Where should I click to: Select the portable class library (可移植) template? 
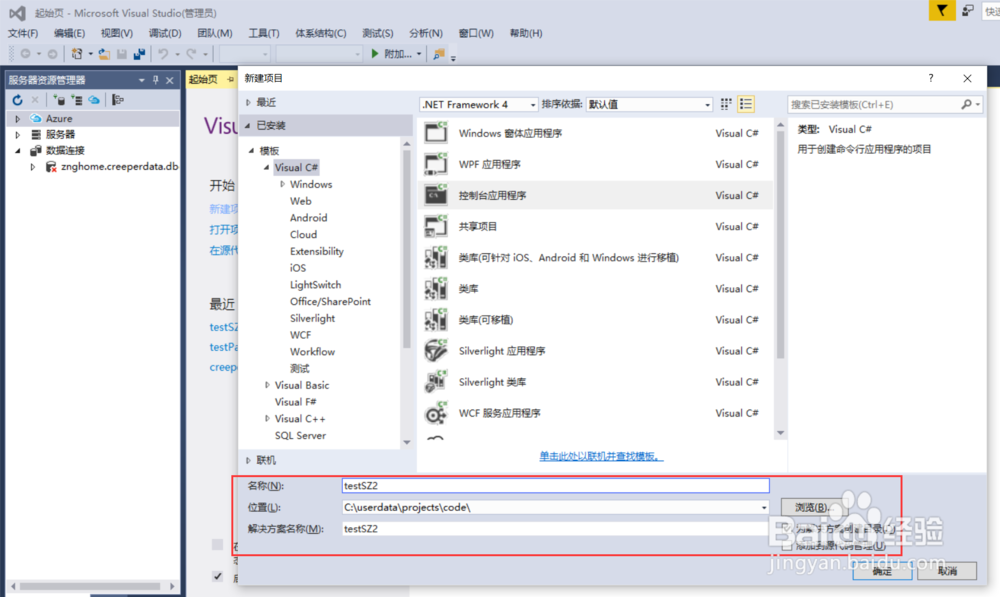(x=595, y=320)
